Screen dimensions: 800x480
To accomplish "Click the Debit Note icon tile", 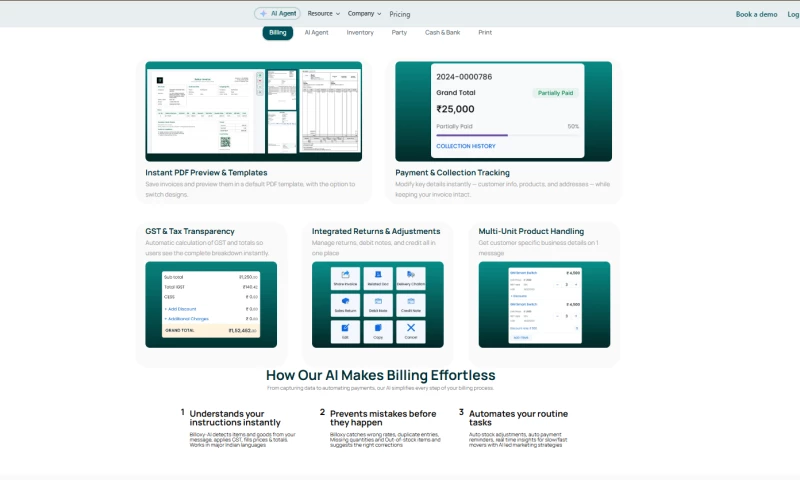I will (x=378, y=305).
